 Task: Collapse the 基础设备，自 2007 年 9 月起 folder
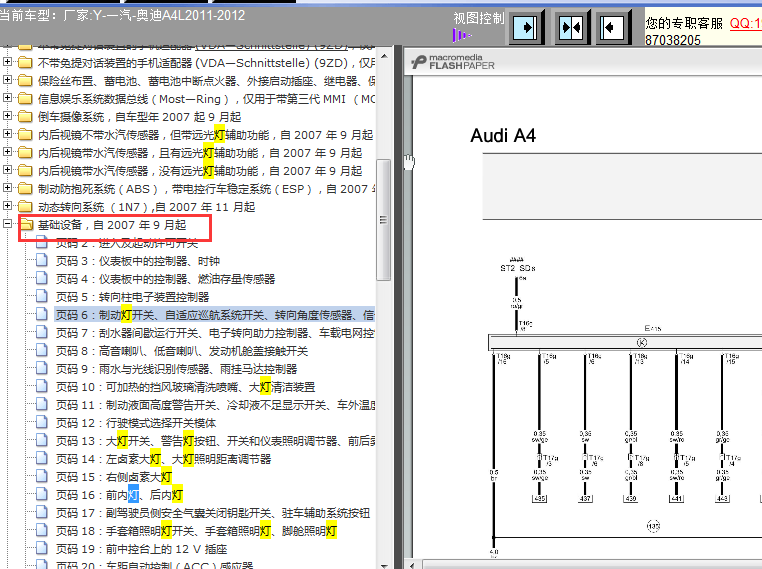[8, 225]
